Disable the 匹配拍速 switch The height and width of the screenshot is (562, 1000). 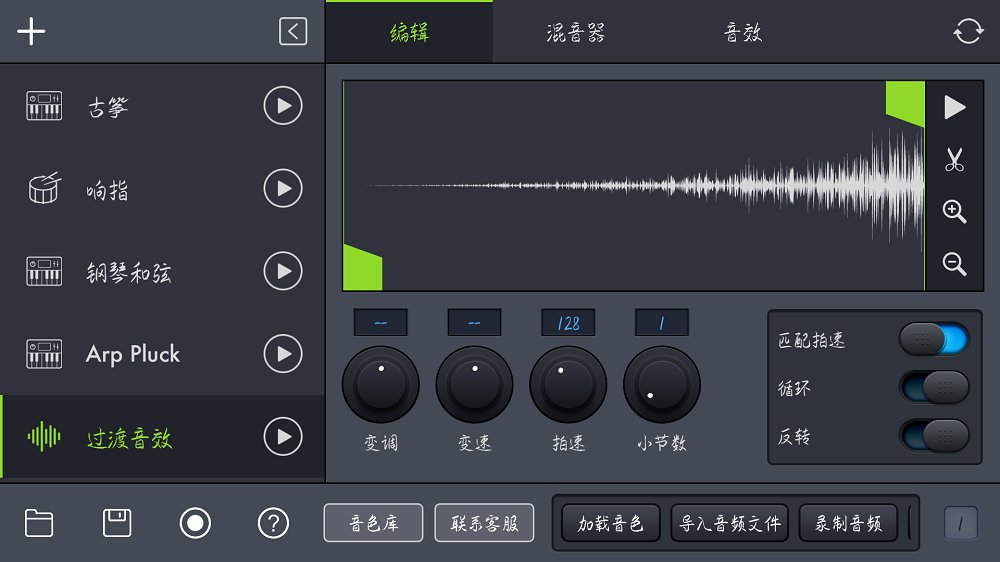pyautogui.click(x=934, y=339)
